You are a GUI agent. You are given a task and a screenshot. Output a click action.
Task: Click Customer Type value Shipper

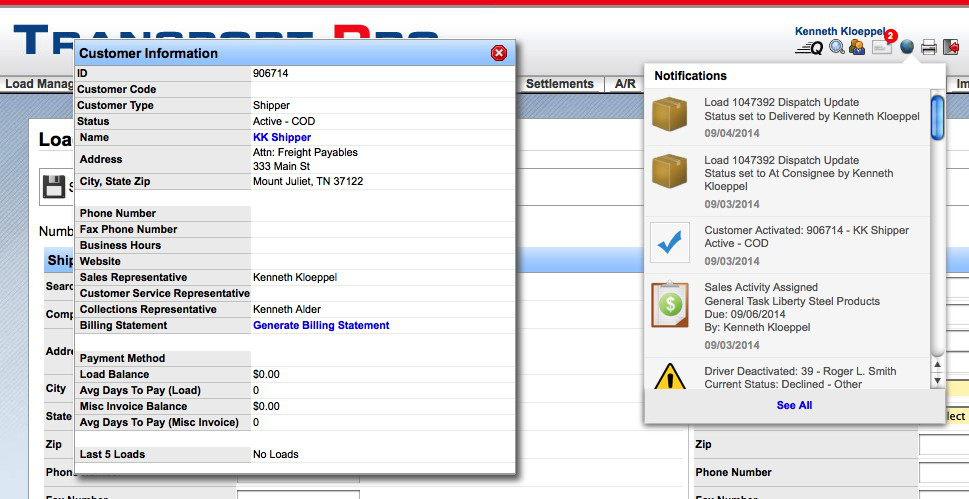click(x=271, y=105)
